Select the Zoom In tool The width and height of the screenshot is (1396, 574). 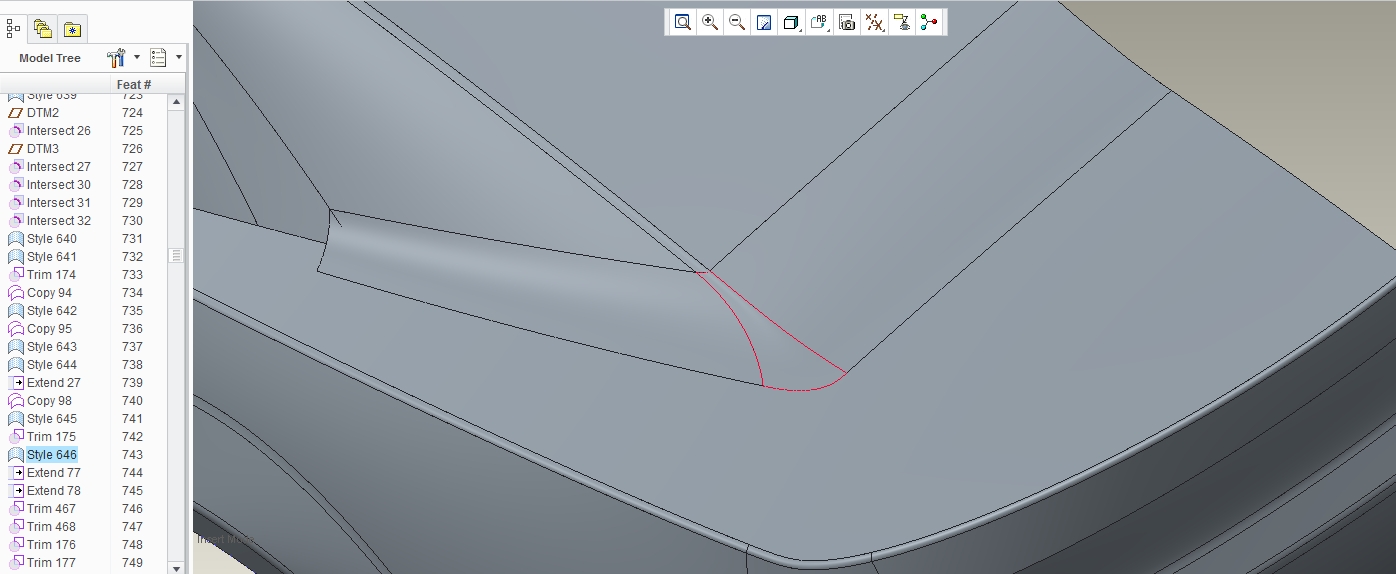click(710, 22)
